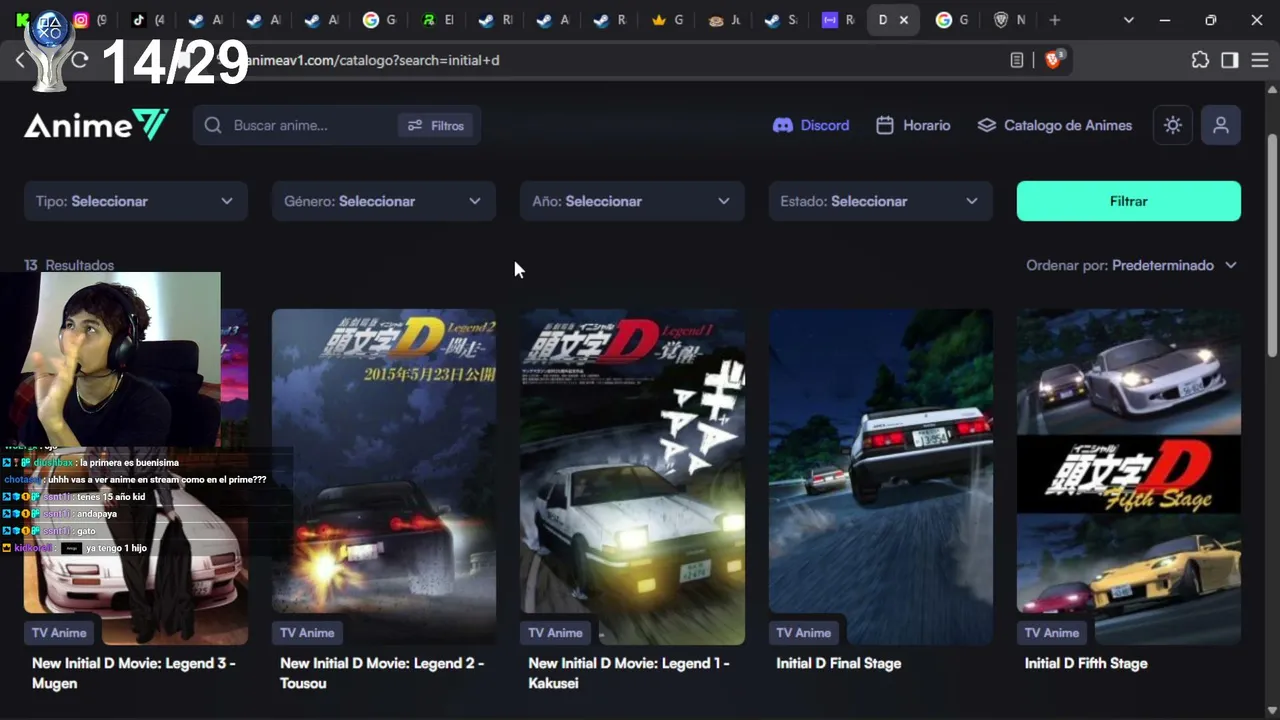Switch to the Brave lion new tab

point(1009,20)
